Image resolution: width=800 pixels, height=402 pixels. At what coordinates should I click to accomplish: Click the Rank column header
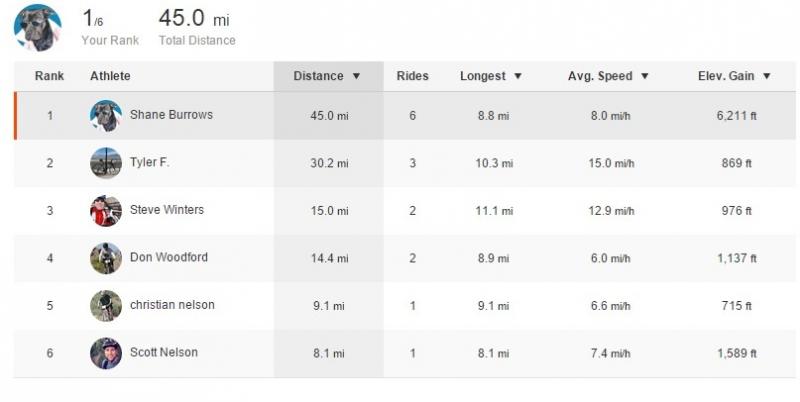coord(49,76)
